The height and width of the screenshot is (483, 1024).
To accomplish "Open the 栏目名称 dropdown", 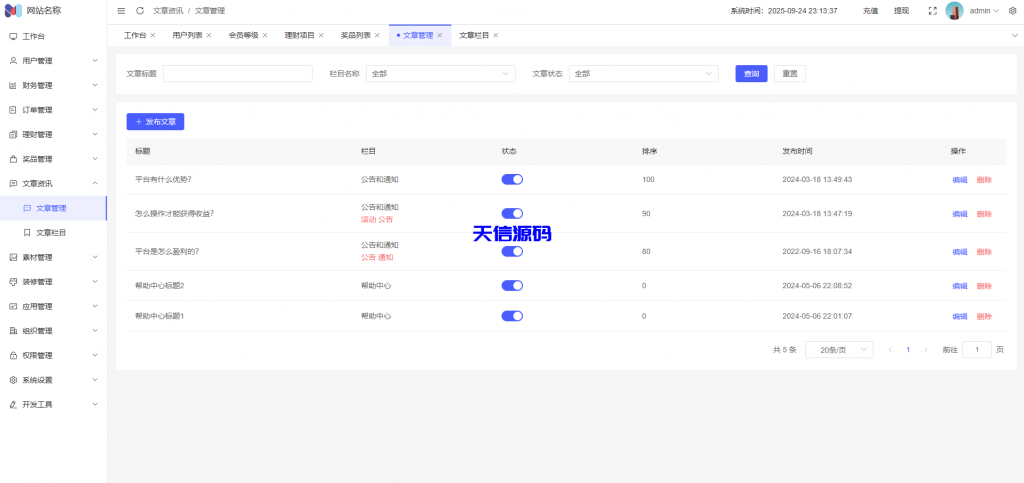I will click(440, 73).
